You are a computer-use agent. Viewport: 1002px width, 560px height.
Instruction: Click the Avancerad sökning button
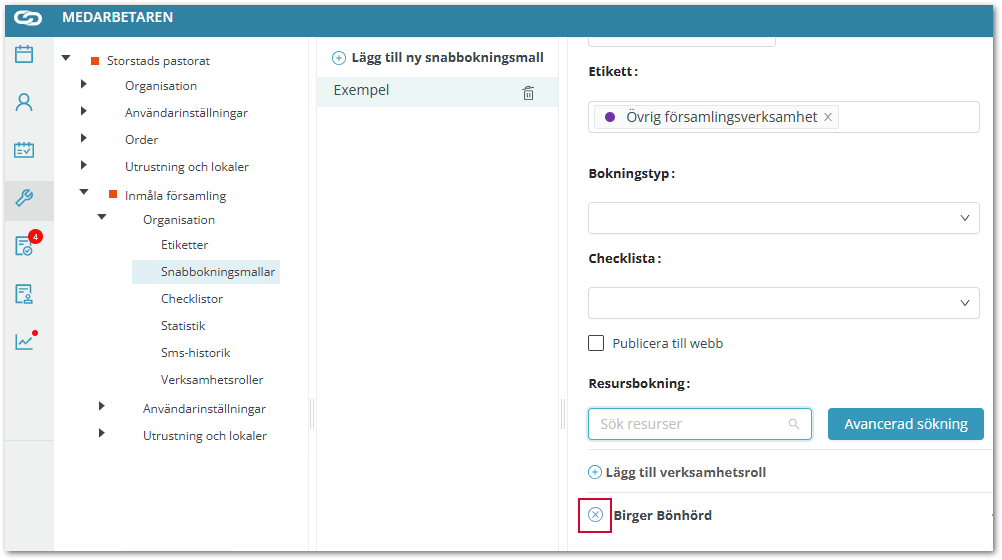click(905, 424)
